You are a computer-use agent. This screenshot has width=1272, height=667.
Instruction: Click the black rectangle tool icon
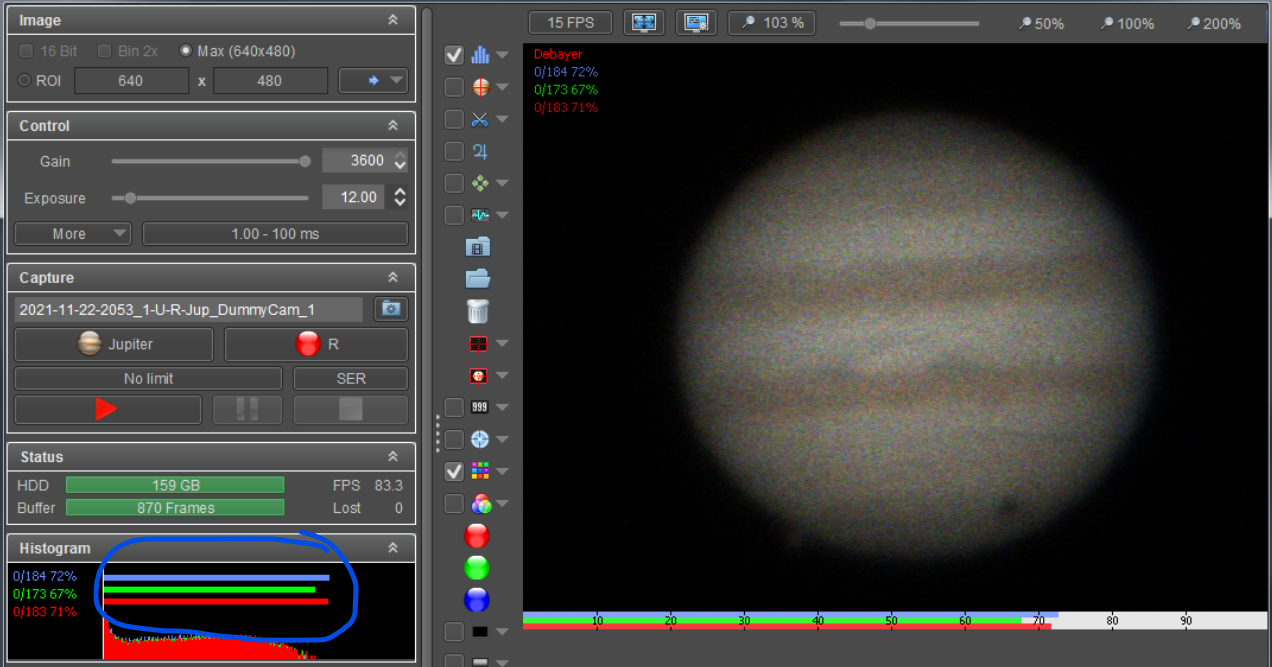click(x=480, y=631)
